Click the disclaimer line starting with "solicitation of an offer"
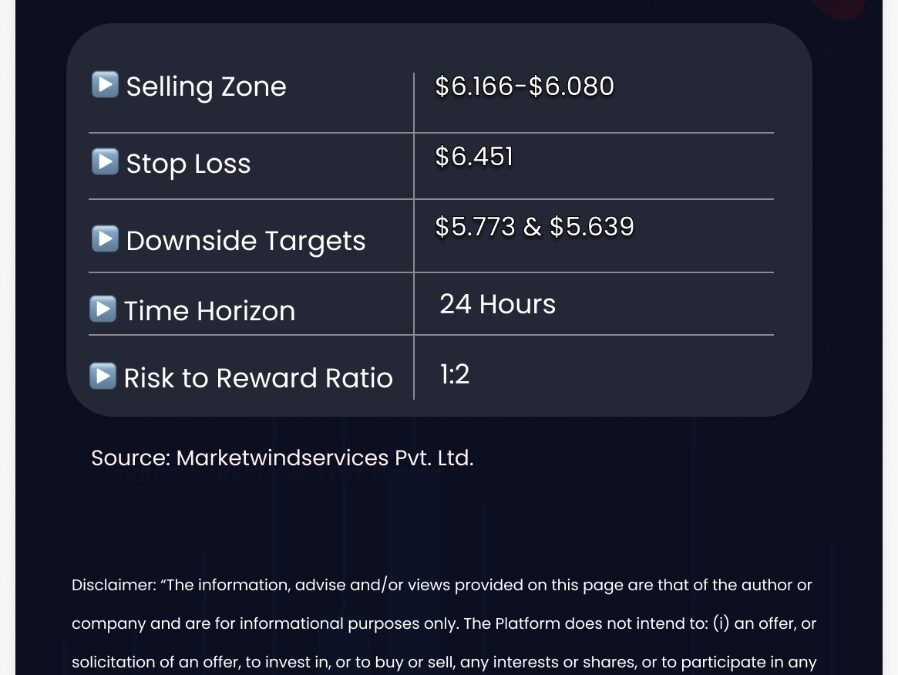Image resolution: width=898 pixels, height=675 pixels. click(444, 662)
